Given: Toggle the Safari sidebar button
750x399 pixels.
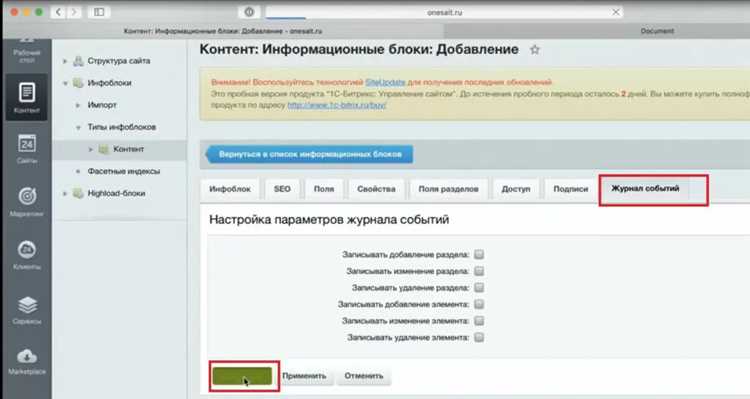Looking at the screenshot, I should 99,12.
